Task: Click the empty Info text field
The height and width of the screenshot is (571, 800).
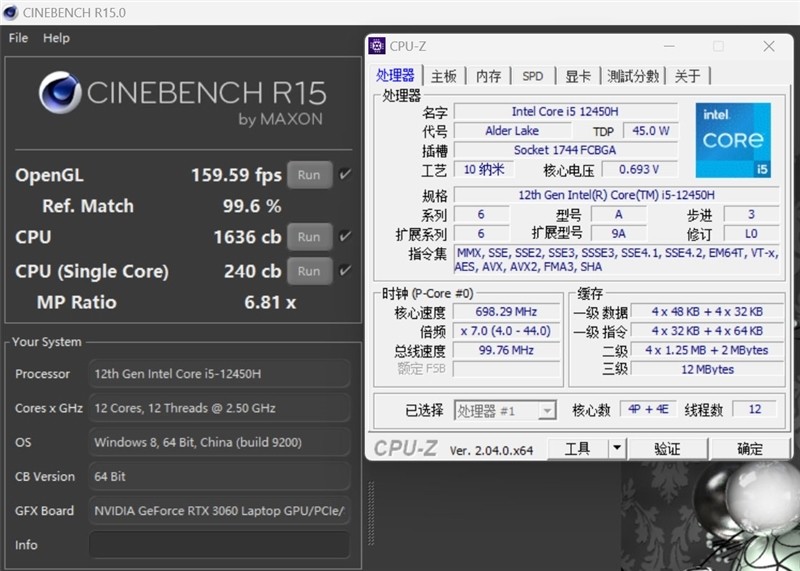Action: pos(219,545)
